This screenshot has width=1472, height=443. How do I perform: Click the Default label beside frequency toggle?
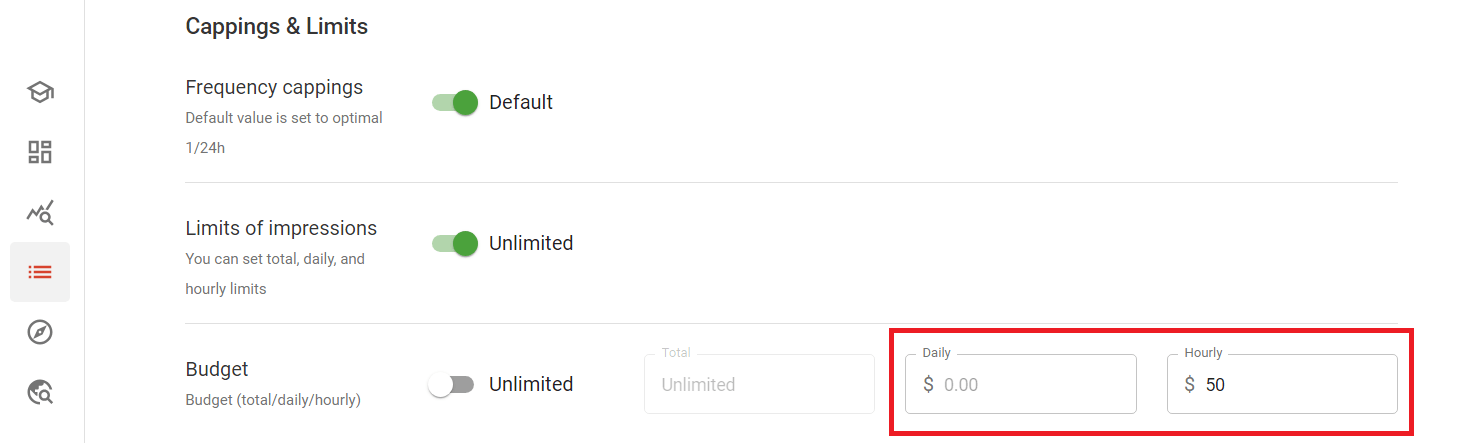(520, 102)
